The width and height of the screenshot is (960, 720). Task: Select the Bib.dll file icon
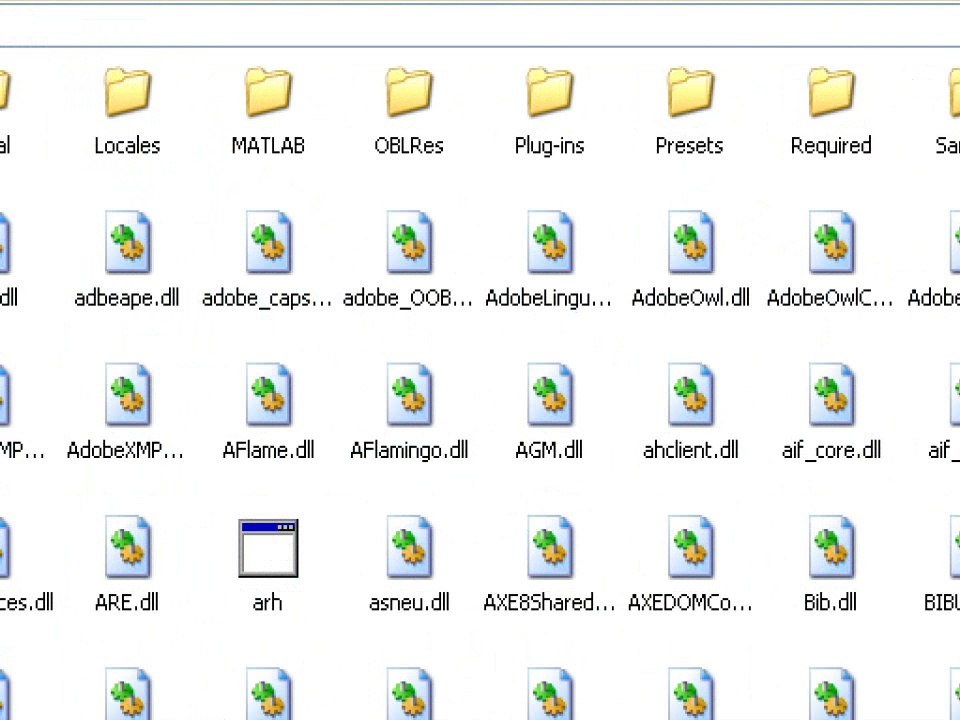pos(831,547)
